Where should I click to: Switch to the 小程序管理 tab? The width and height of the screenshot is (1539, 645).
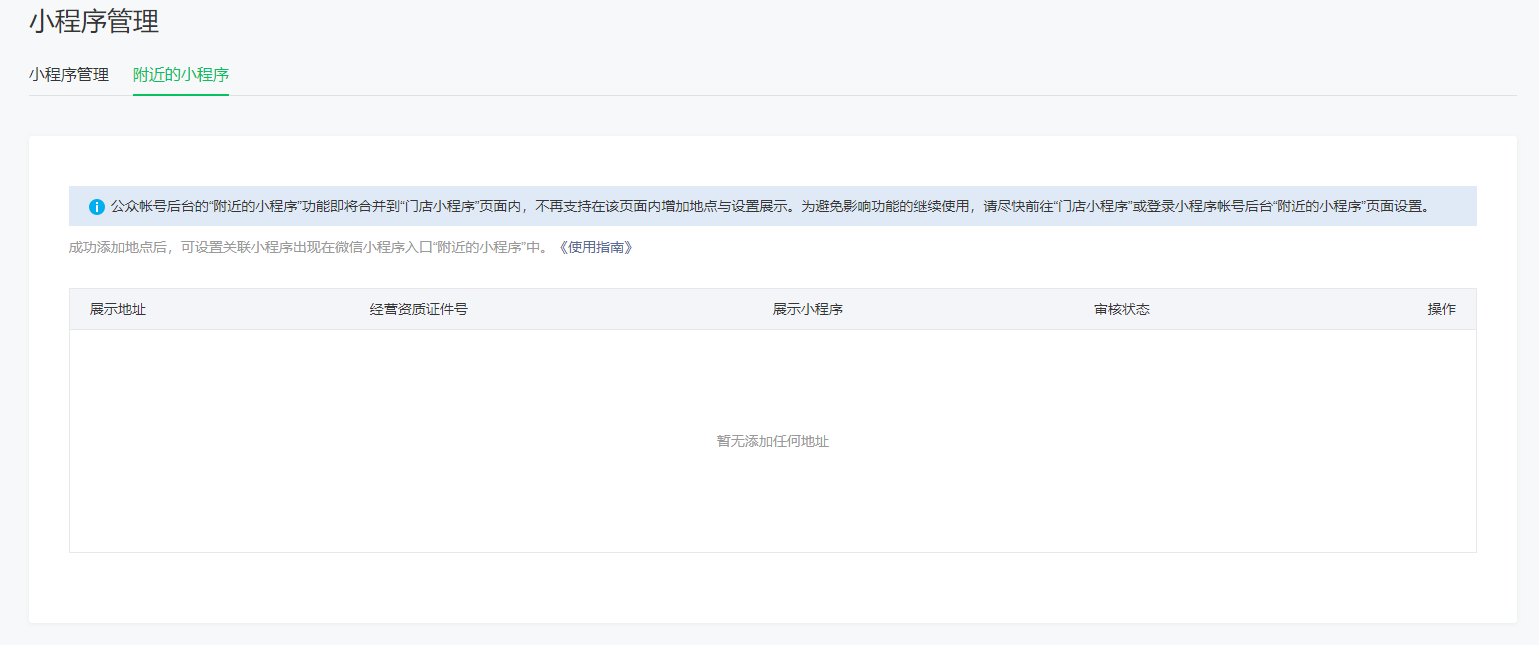pyautogui.click(x=69, y=74)
